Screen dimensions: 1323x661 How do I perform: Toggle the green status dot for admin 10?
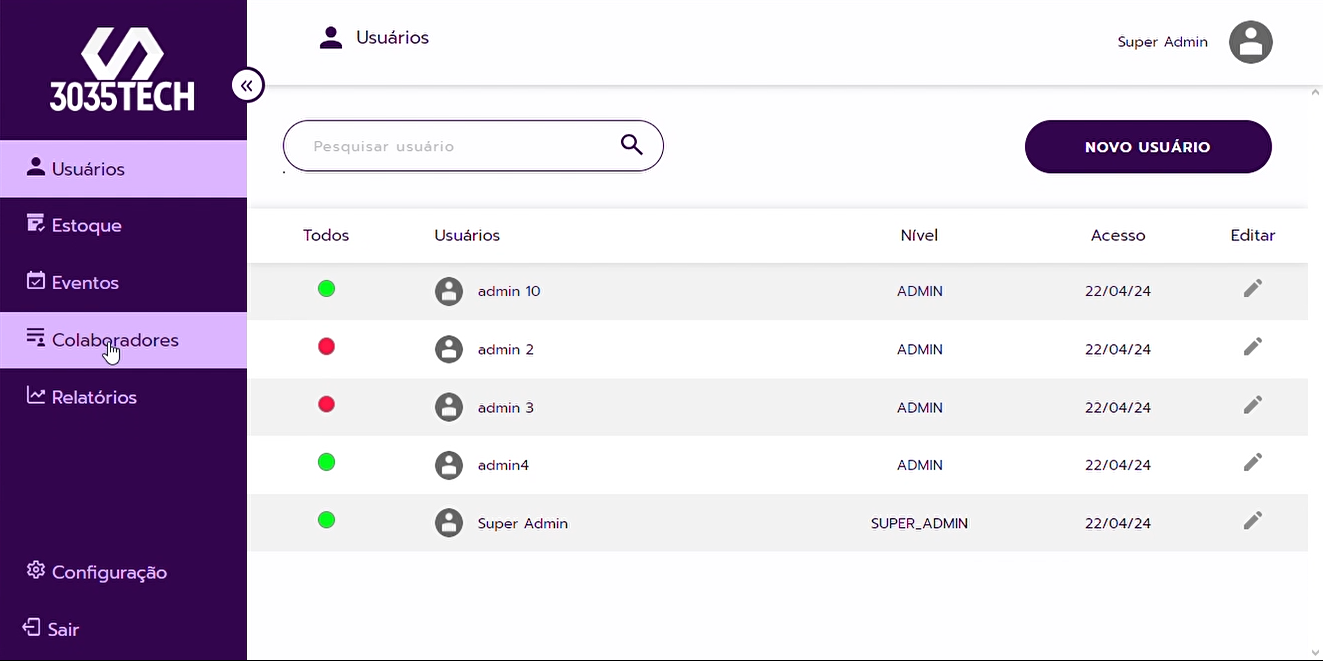[x=326, y=289]
